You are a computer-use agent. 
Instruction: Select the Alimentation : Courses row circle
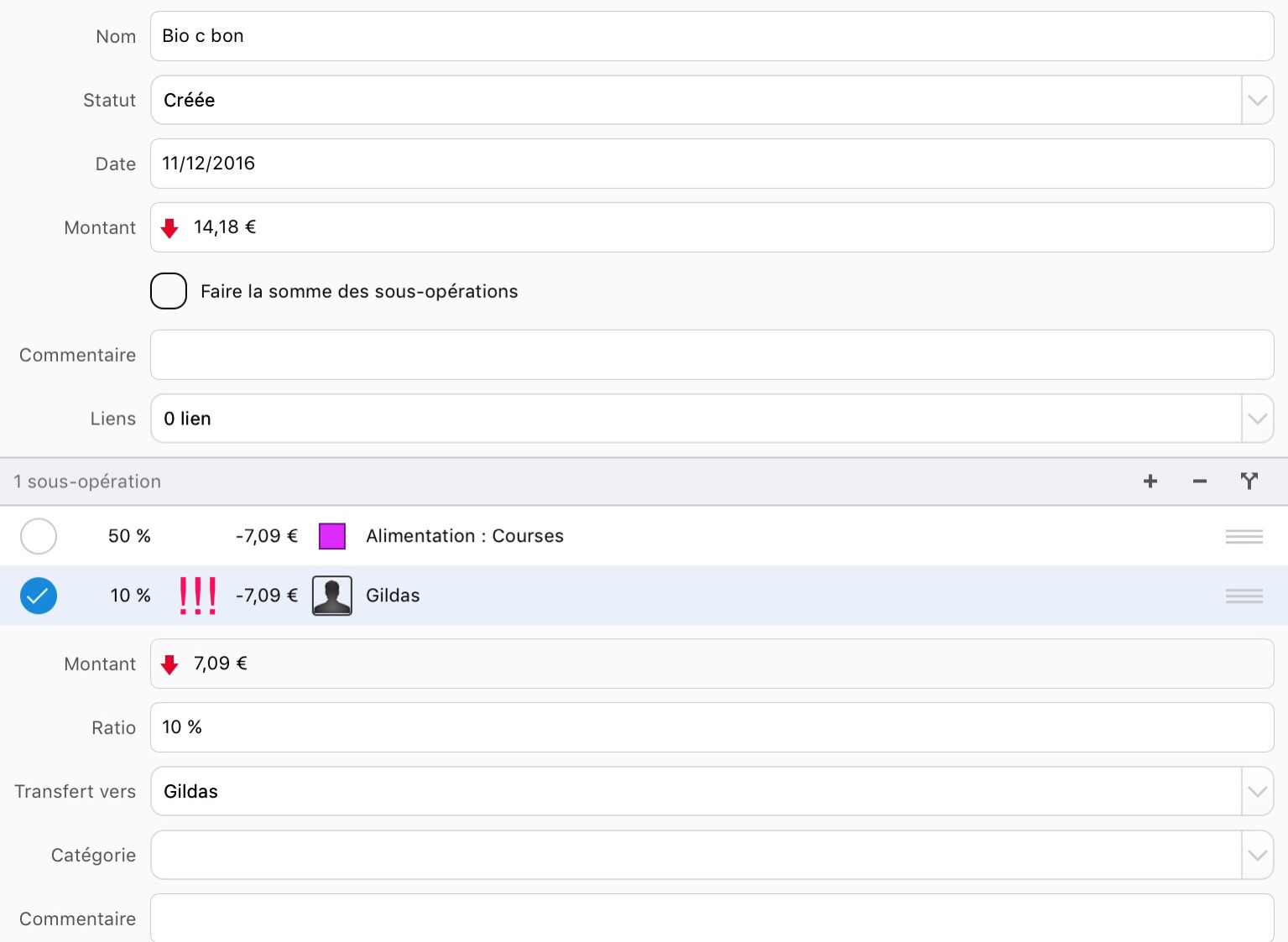[39, 537]
